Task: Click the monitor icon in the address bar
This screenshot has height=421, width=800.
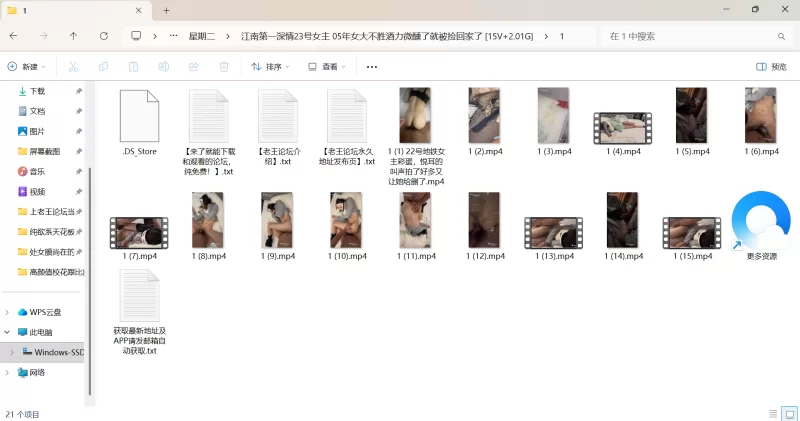Action: pos(136,36)
